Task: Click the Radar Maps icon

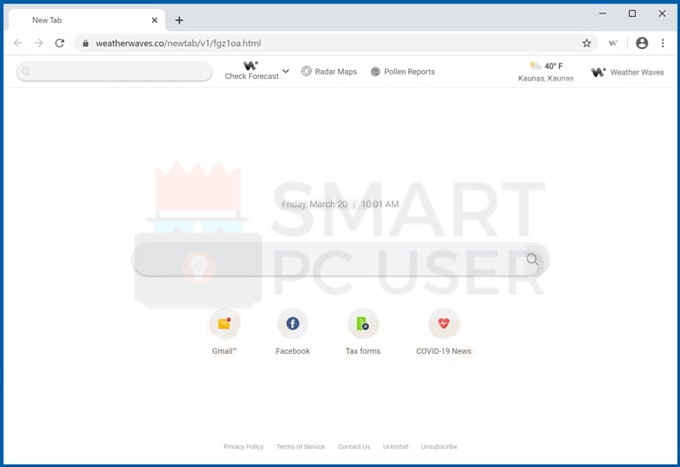Action: point(307,72)
